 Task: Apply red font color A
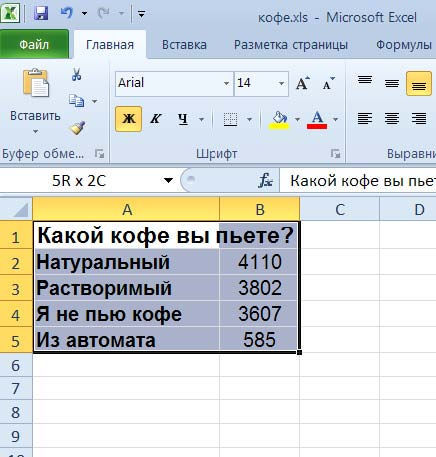317,120
